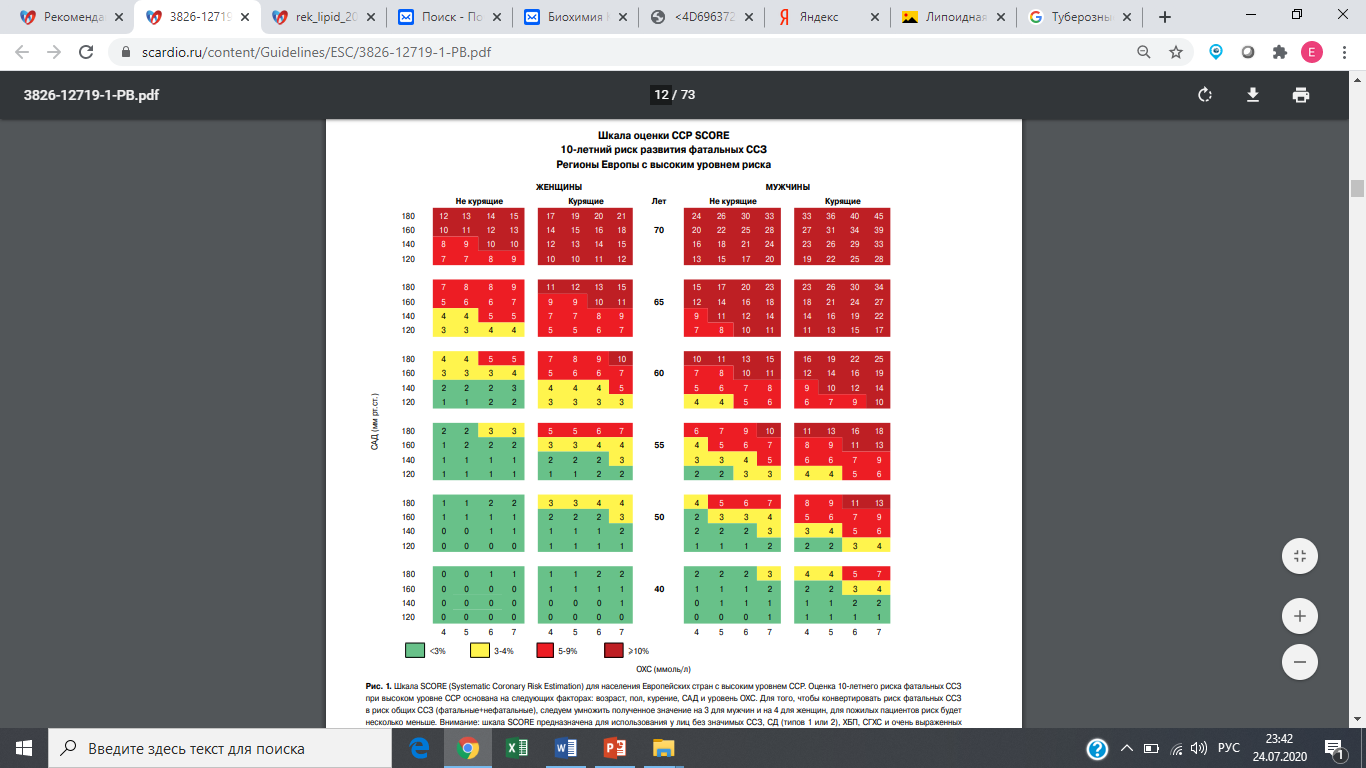Bookmark this page with star
Viewport: 1366px width, 768px height.
click(x=1176, y=52)
